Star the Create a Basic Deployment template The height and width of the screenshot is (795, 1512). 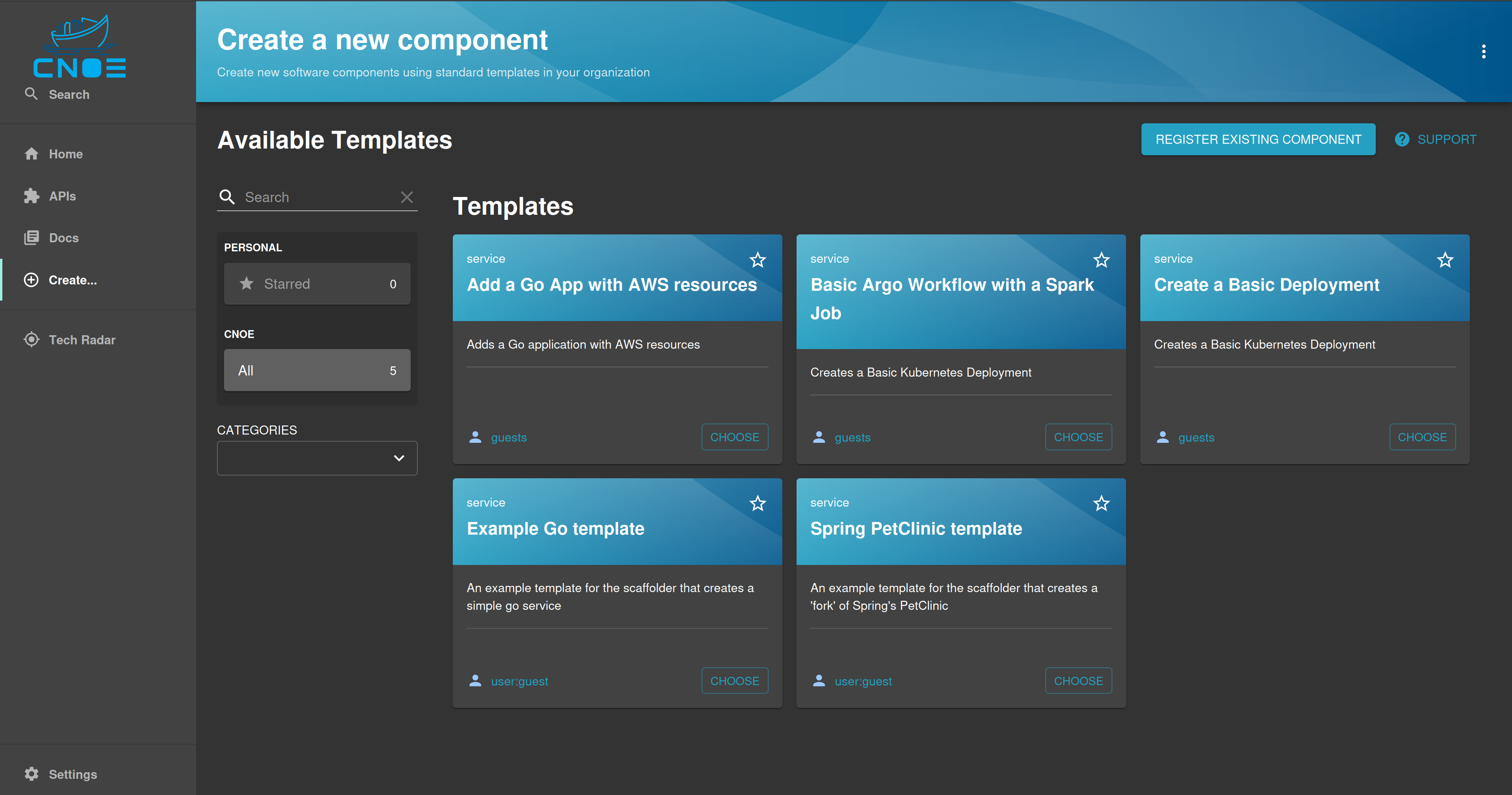1445,260
